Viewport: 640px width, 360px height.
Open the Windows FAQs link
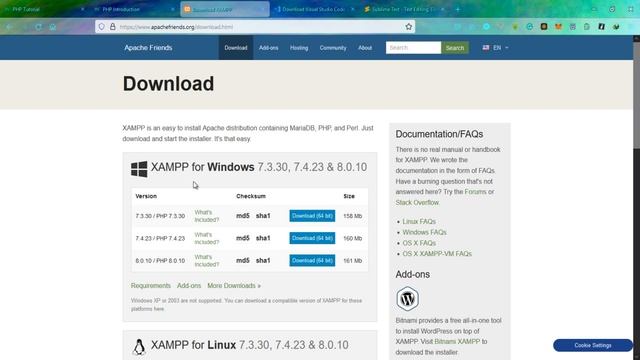(424, 232)
